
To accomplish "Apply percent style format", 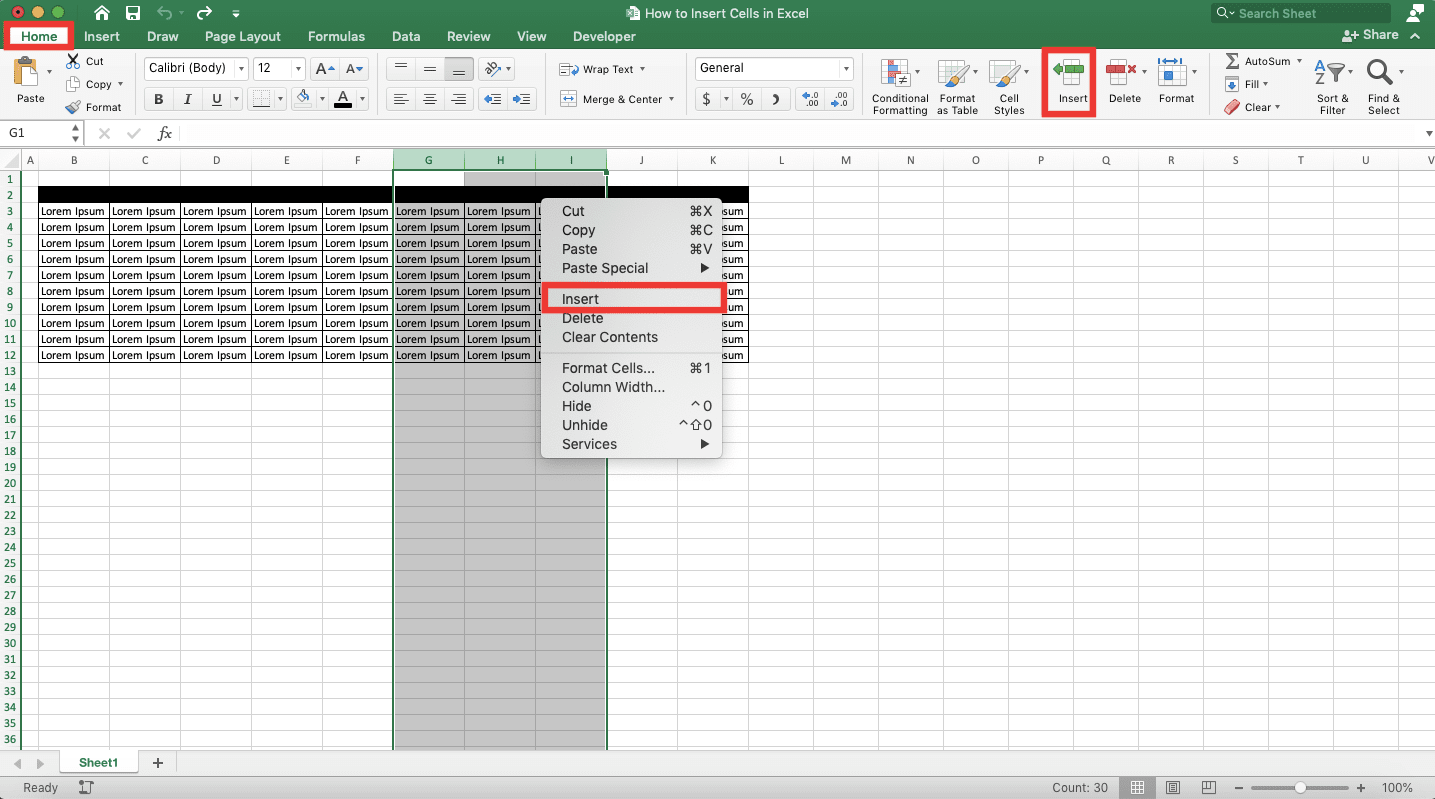I will tap(746, 99).
